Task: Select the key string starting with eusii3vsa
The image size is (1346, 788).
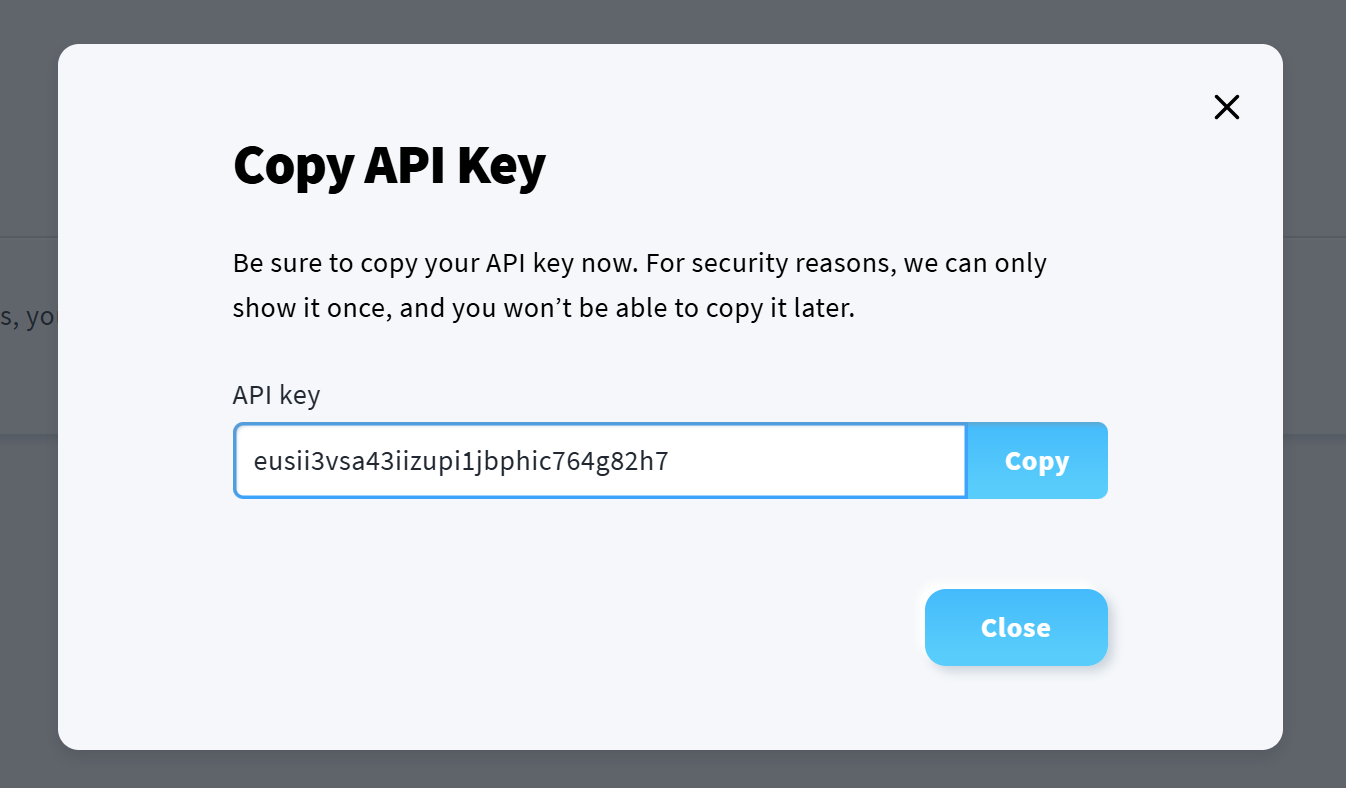Action: click(x=461, y=461)
